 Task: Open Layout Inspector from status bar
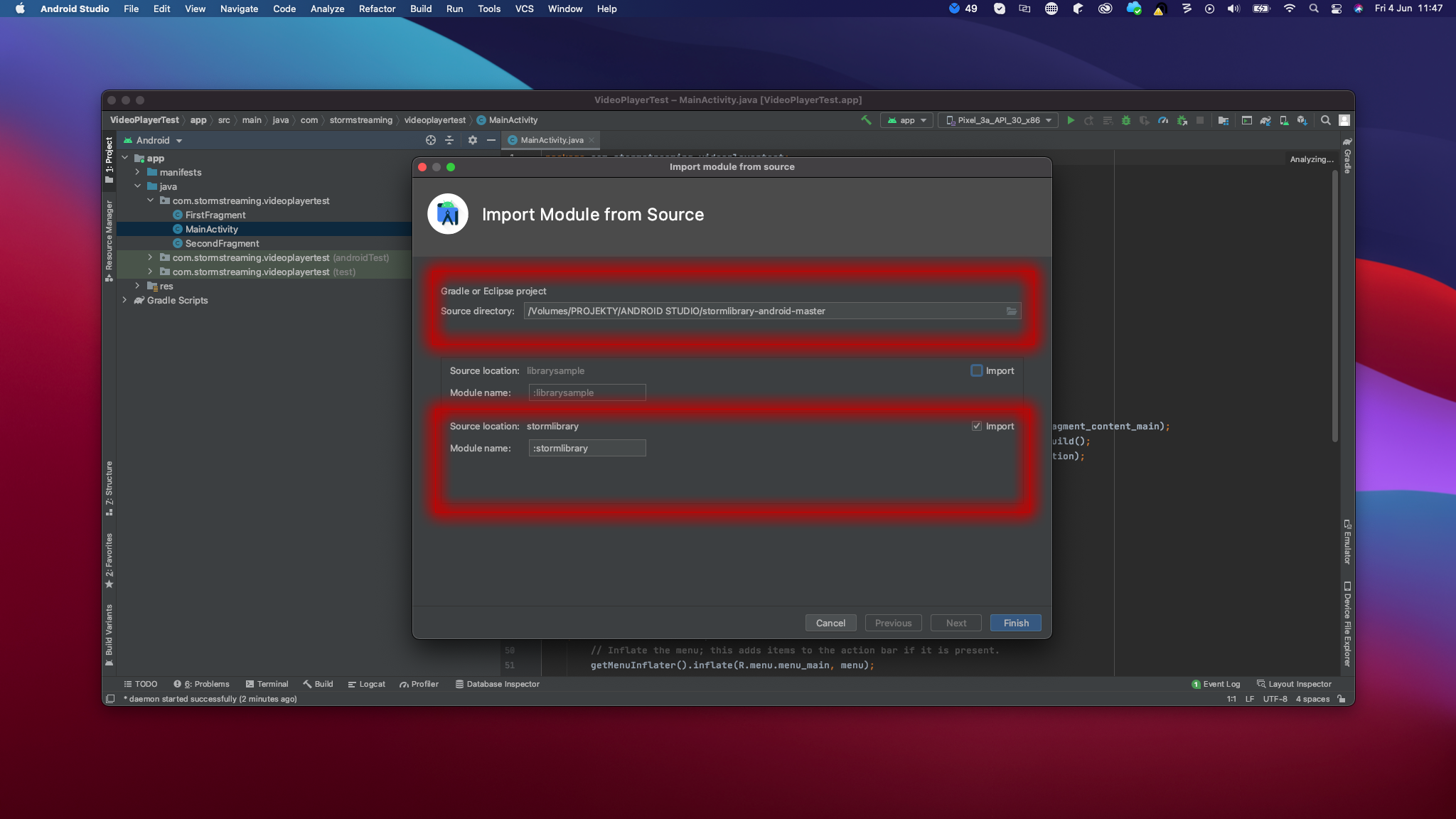pyautogui.click(x=1294, y=684)
